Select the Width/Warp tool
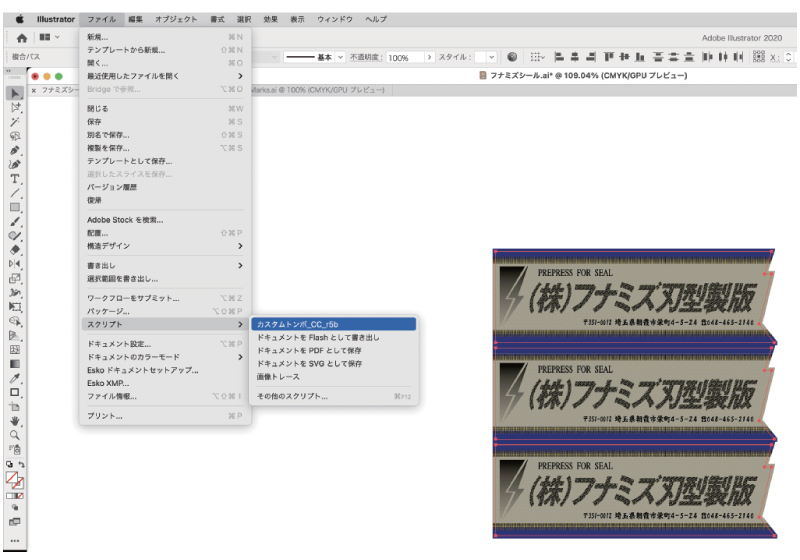This screenshot has height=560, width=800. 15,293
